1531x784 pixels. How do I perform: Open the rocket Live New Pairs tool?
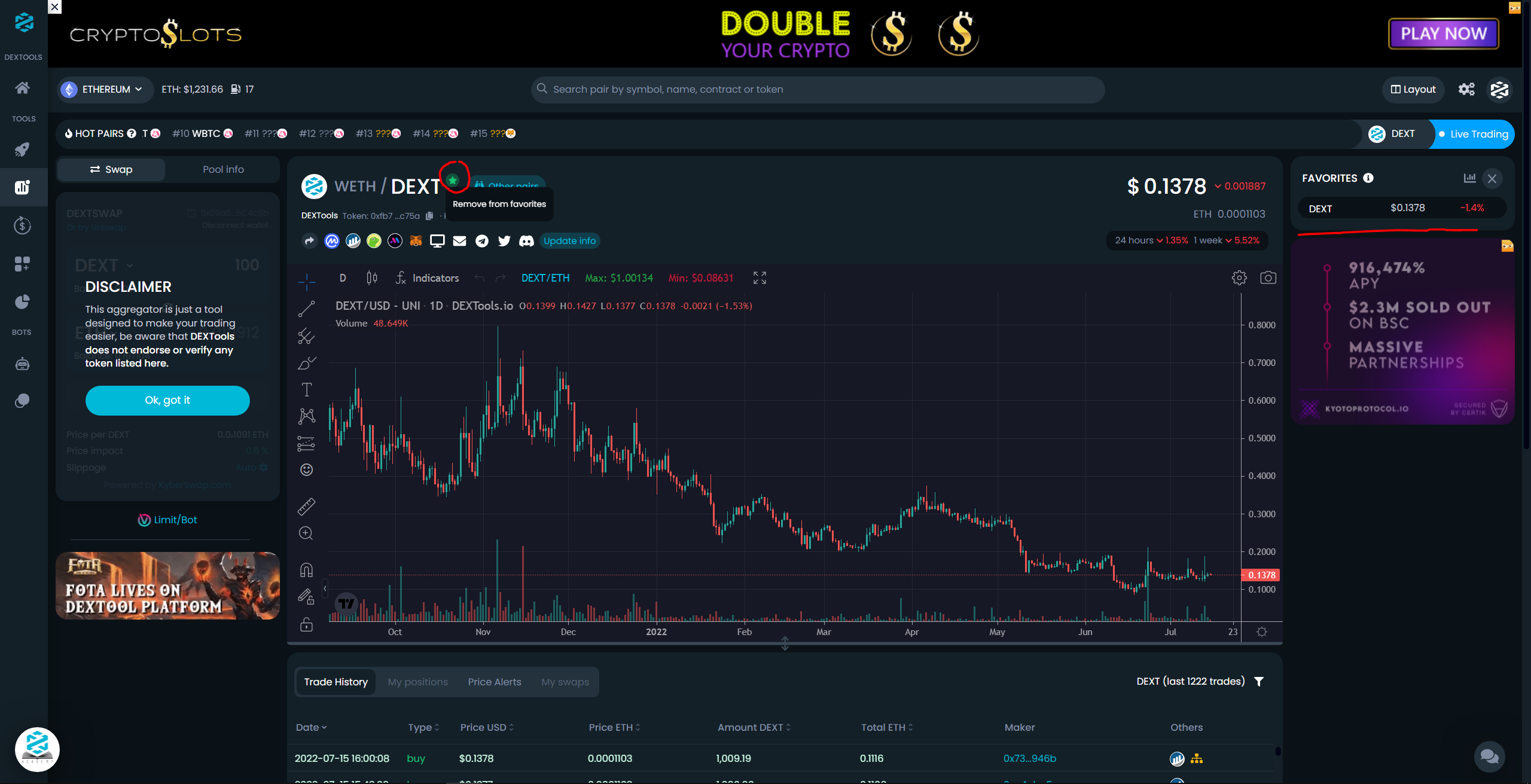pyautogui.click(x=23, y=150)
